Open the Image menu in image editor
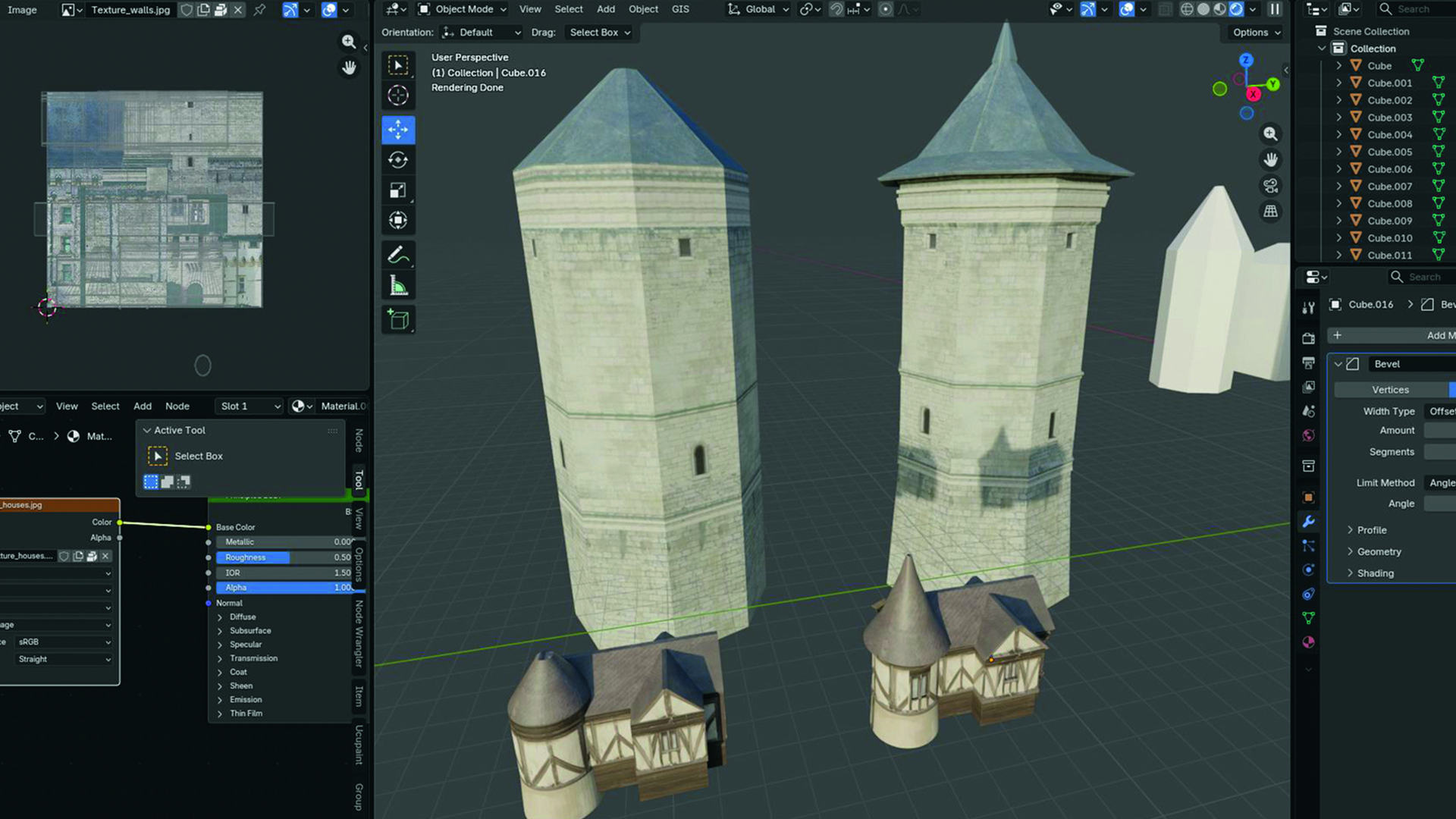This screenshot has height=819, width=1456. click(22, 10)
